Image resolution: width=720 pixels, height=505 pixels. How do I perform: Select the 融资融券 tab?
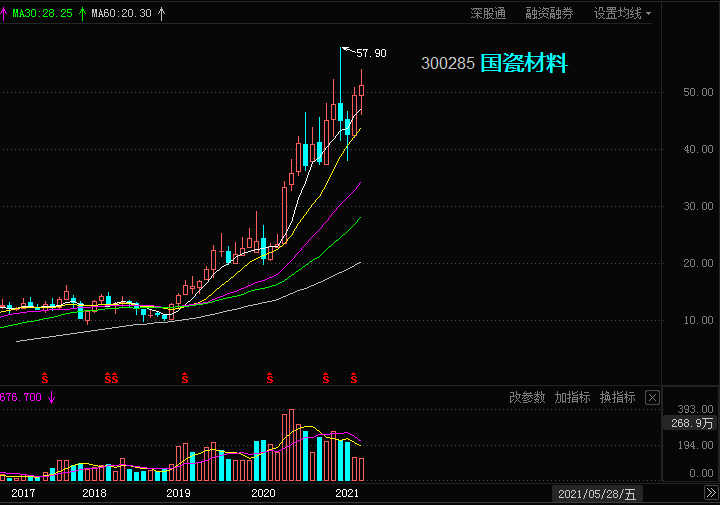point(549,13)
